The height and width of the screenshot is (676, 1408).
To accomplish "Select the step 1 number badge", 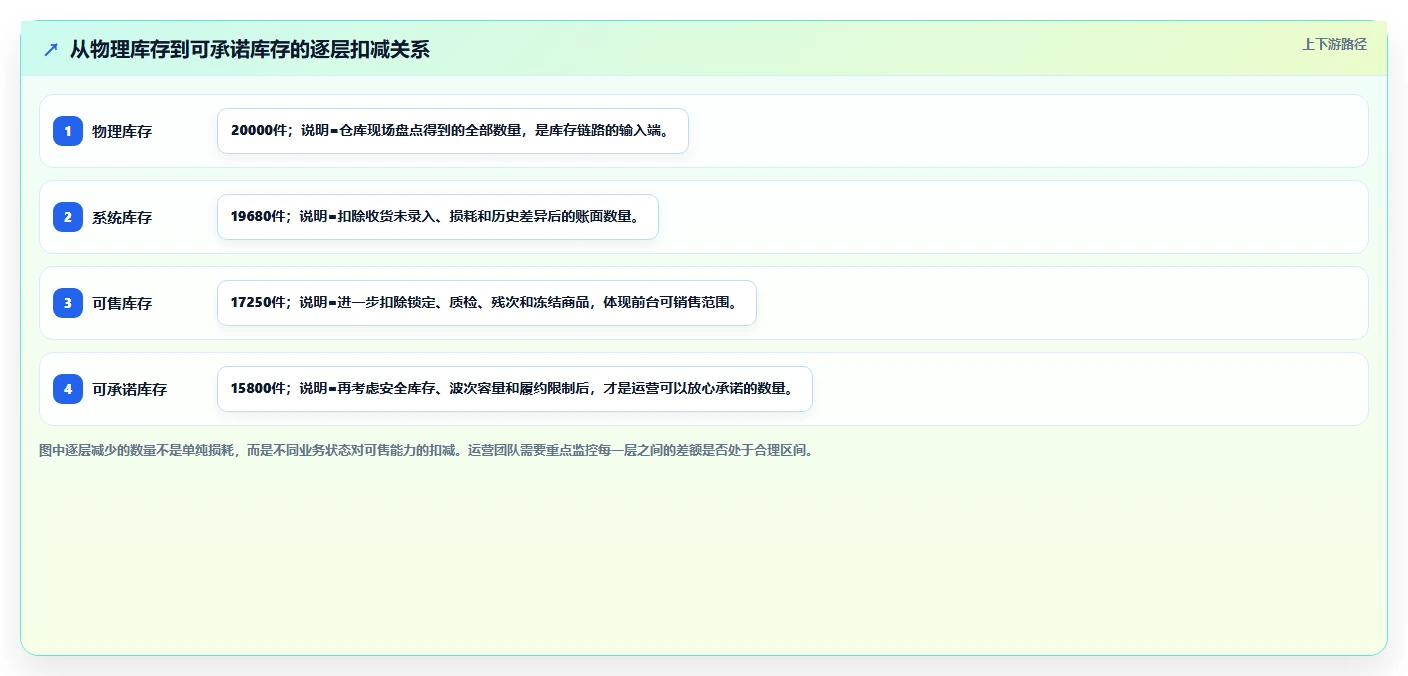I will point(68,131).
